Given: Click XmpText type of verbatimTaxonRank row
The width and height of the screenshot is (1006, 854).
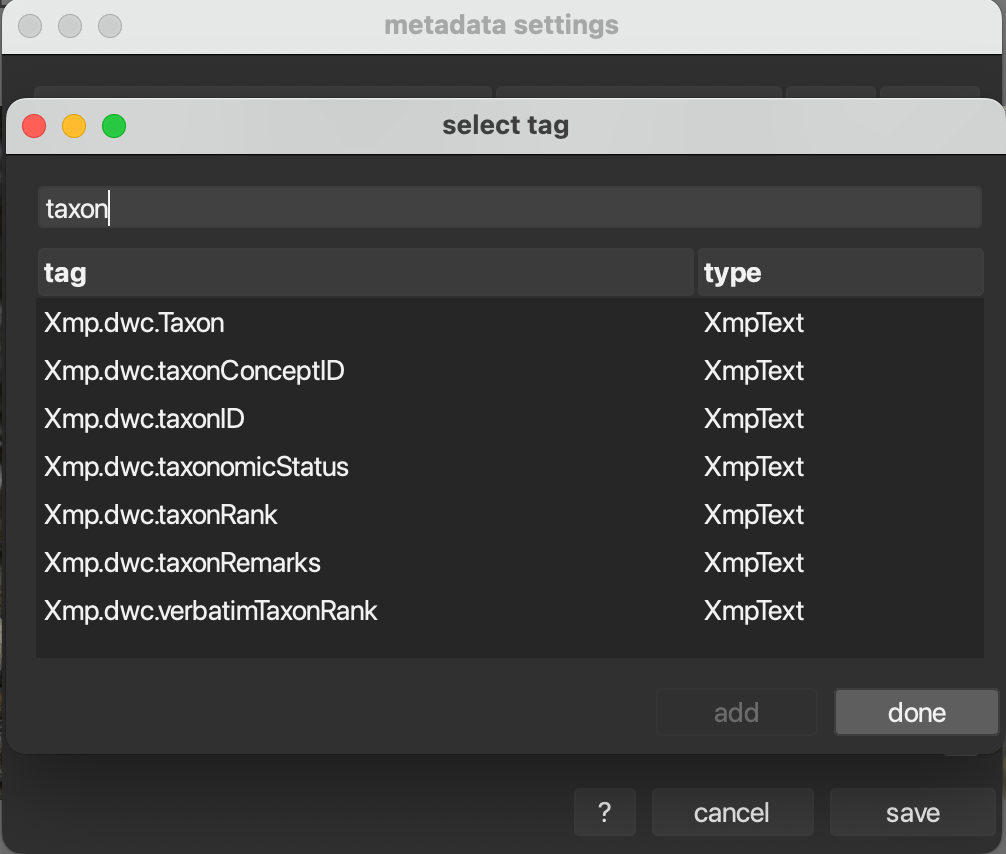Looking at the screenshot, I should pos(754,611).
